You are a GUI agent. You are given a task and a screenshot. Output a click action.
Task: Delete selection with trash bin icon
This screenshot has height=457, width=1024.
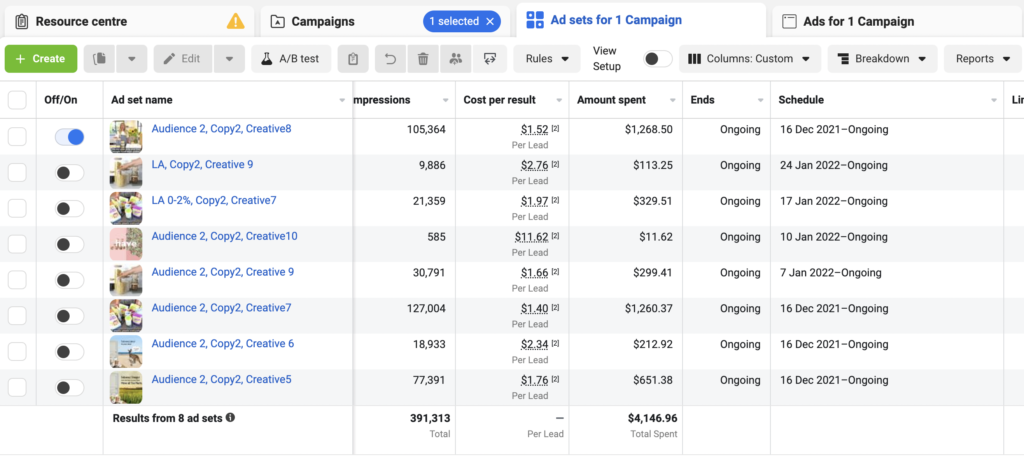(423, 59)
